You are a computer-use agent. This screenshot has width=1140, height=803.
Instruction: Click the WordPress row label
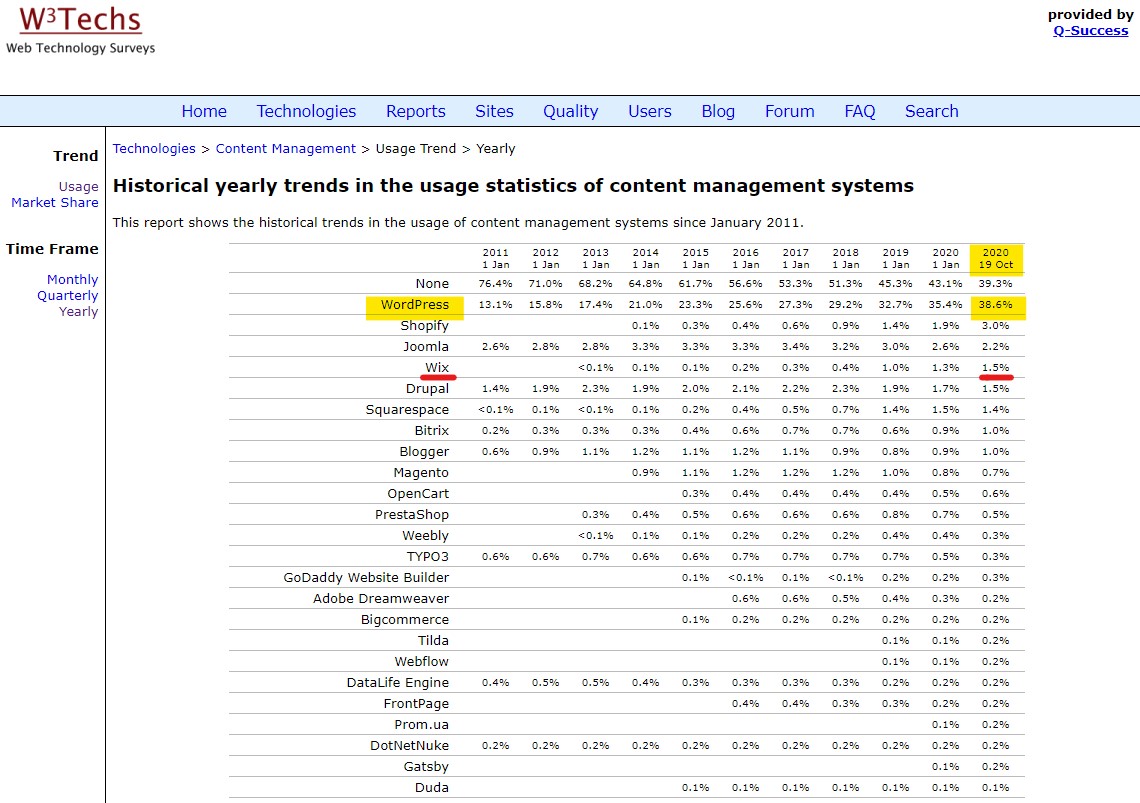coord(414,305)
